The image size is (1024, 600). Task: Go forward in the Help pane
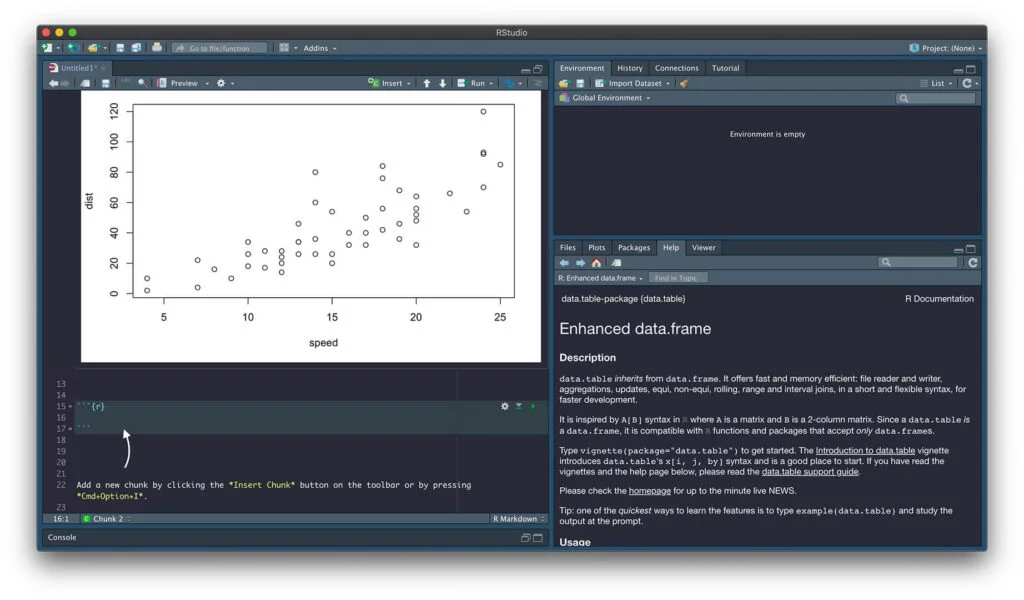click(580, 262)
